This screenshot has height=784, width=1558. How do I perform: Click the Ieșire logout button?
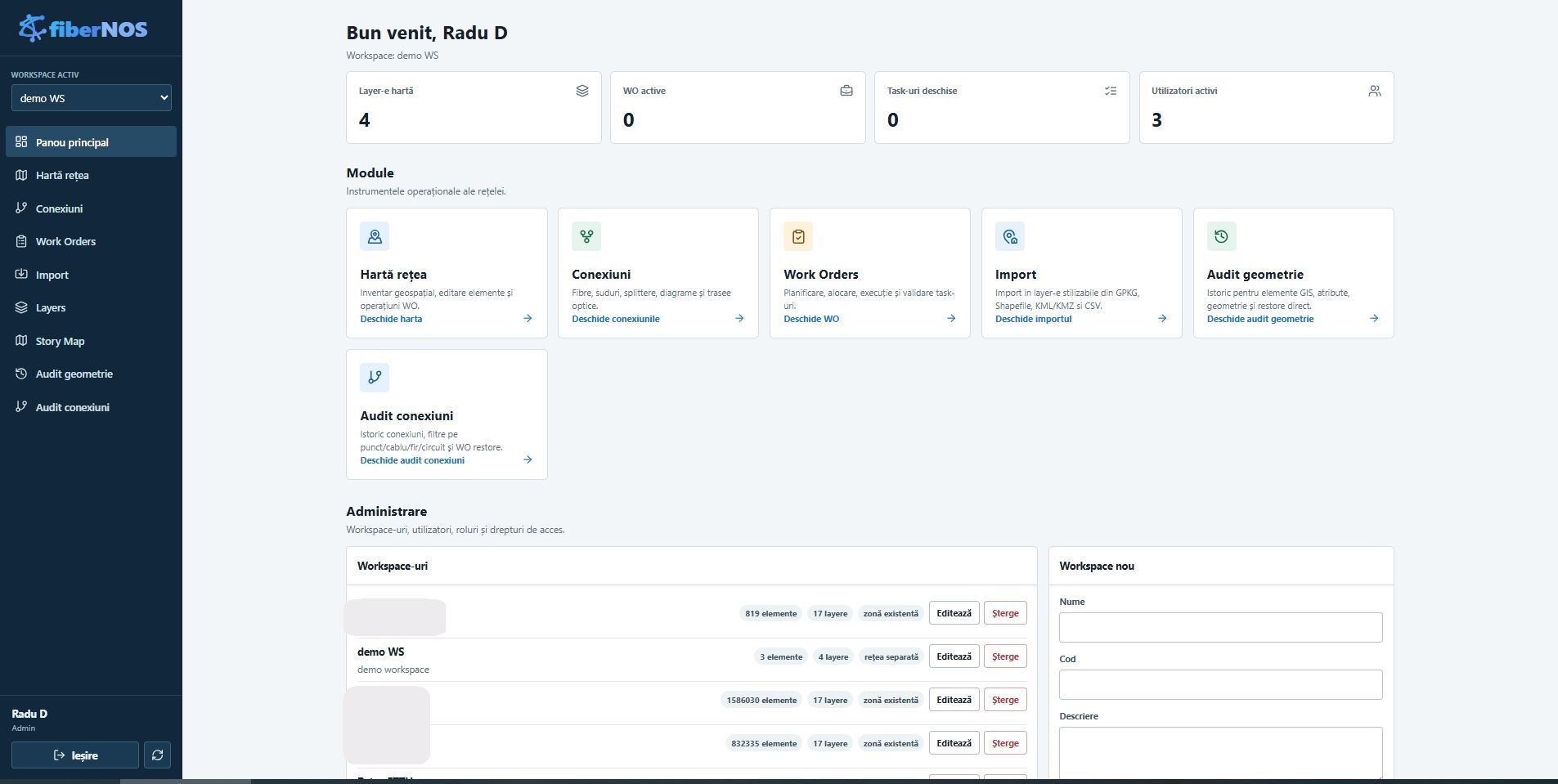[x=75, y=755]
